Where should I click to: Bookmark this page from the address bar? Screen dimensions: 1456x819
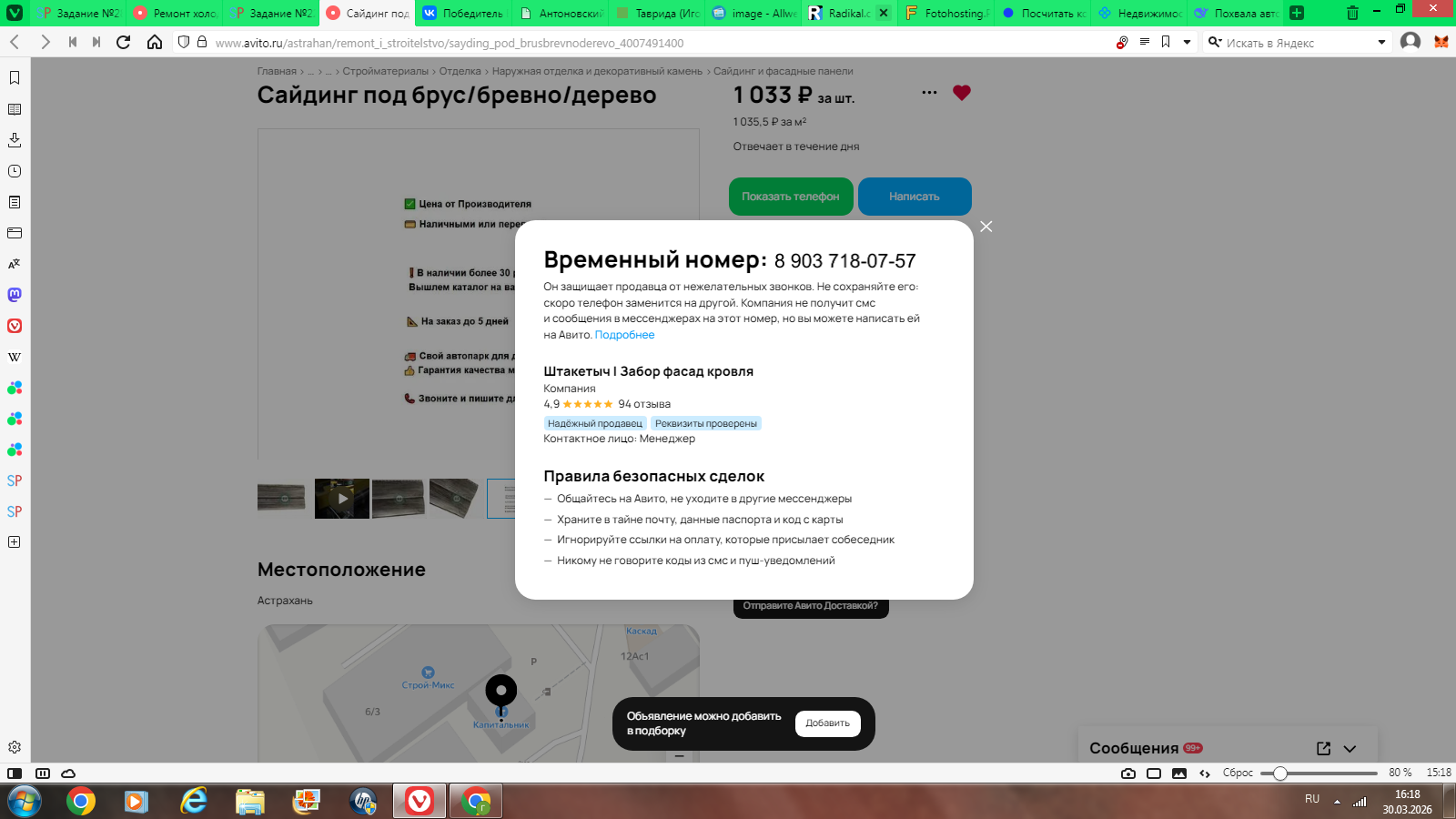(x=1166, y=42)
